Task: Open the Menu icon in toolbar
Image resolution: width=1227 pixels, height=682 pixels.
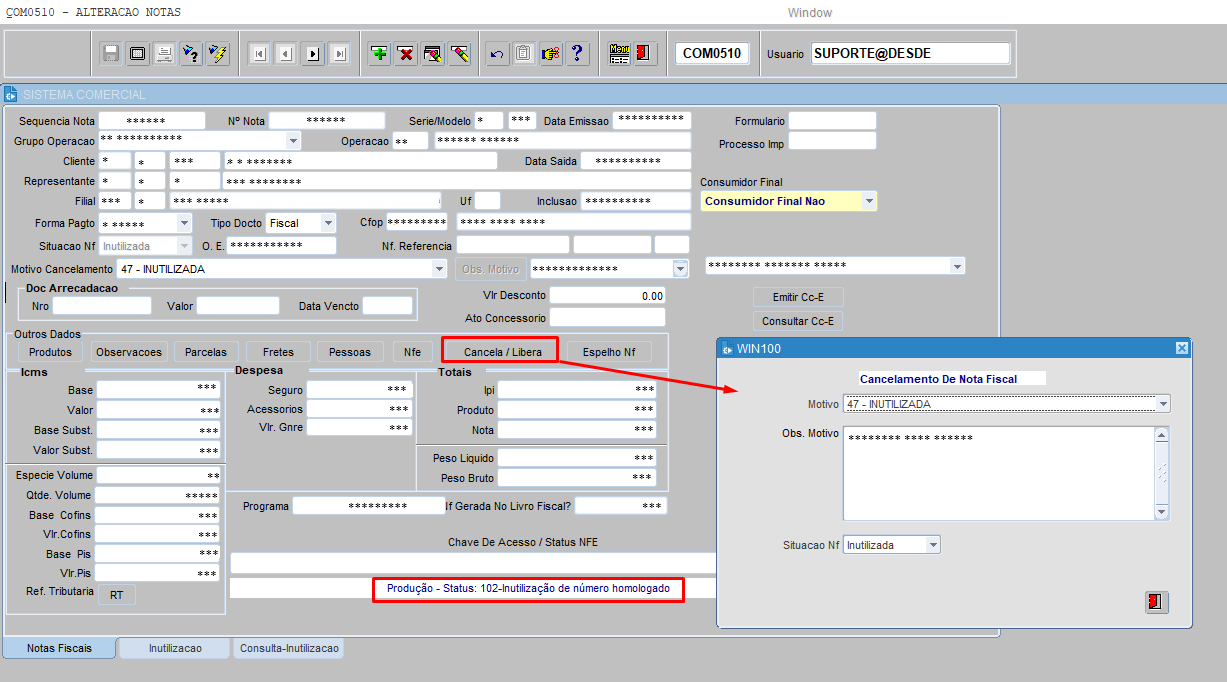Action: point(619,54)
